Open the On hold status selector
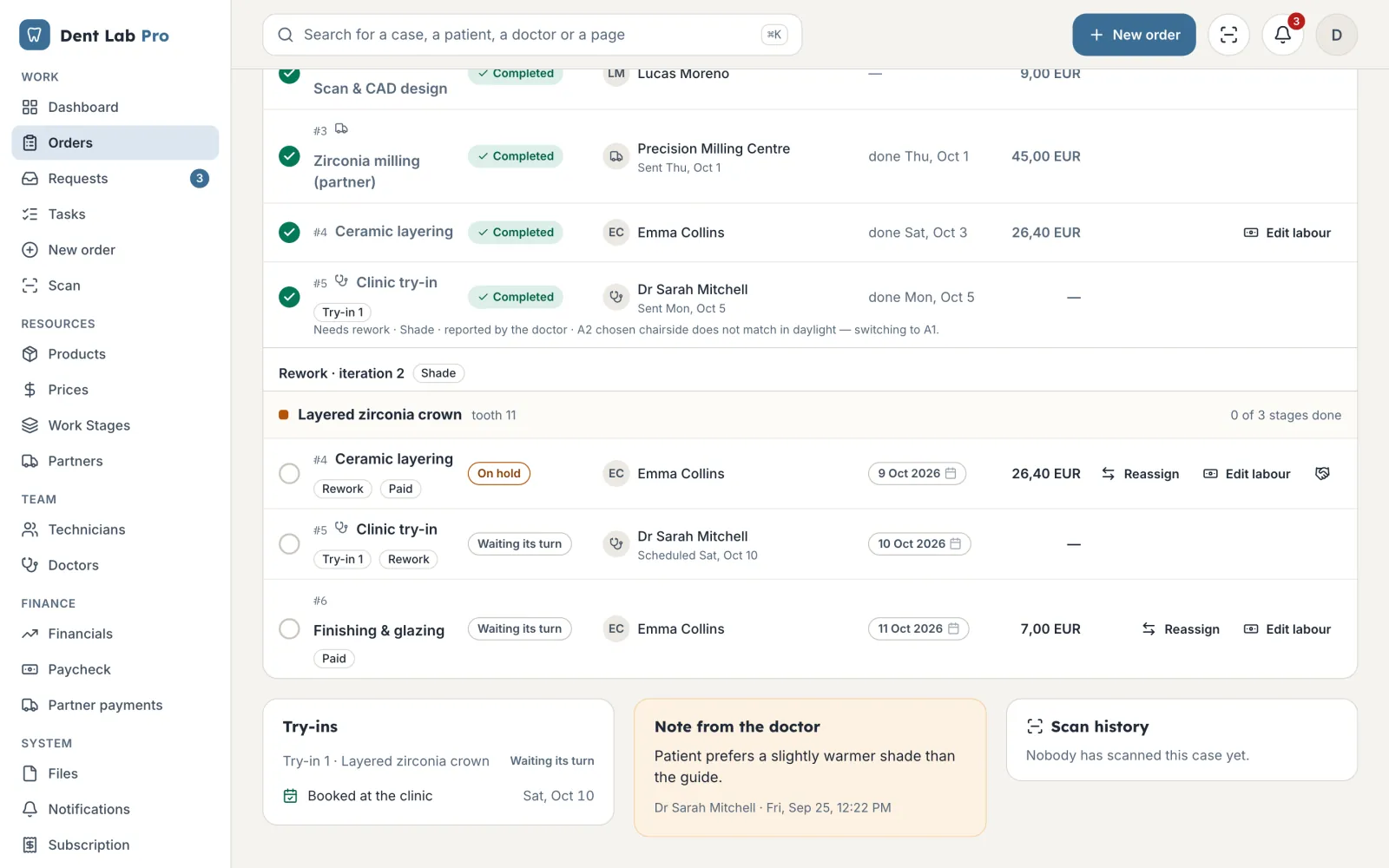 tap(499, 473)
